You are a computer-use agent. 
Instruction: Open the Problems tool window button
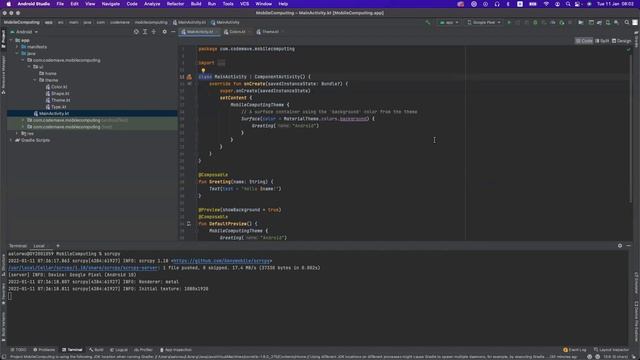44,350
